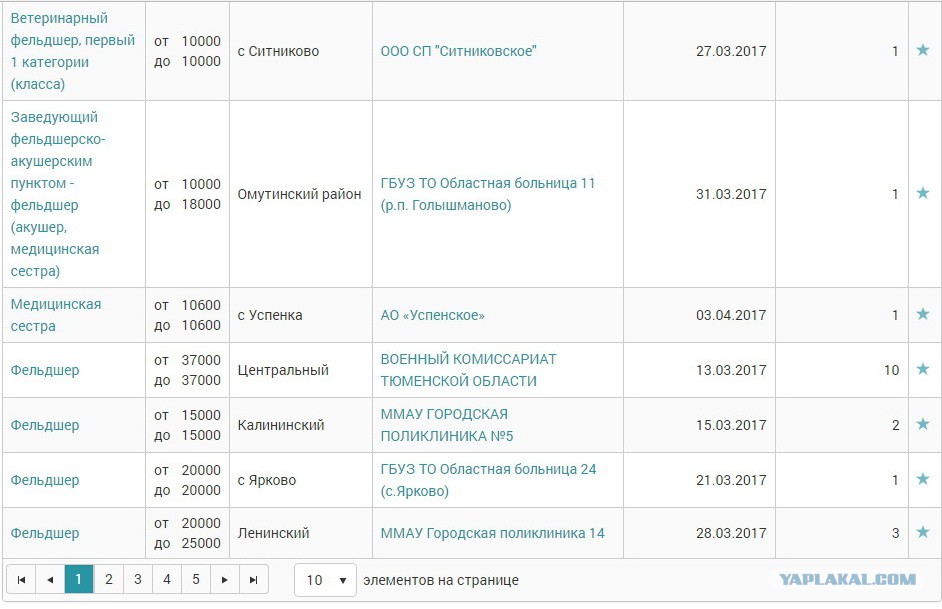This screenshot has height=609, width=942.
Task: Open Фельдшер vacancy at ВОЕННЫЙ КОМИССАРИАТ
Action: click(45, 370)
